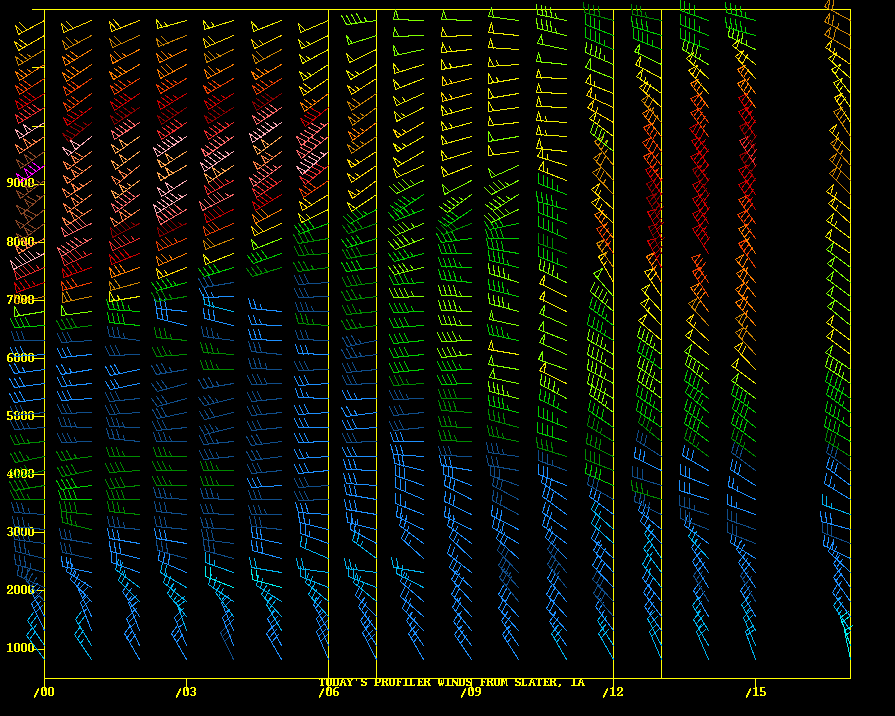Select the 4000 height label
895x716 pixels.
pos(20,473)
